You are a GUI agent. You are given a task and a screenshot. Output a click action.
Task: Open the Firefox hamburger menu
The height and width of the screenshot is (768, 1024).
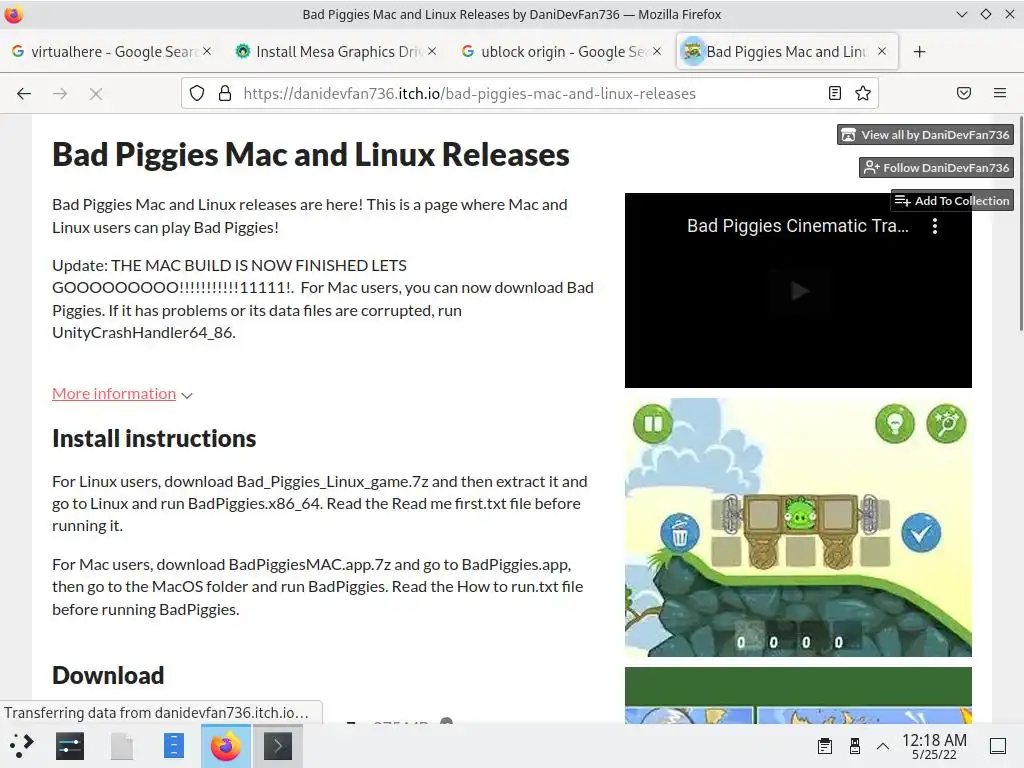(999, 93)
